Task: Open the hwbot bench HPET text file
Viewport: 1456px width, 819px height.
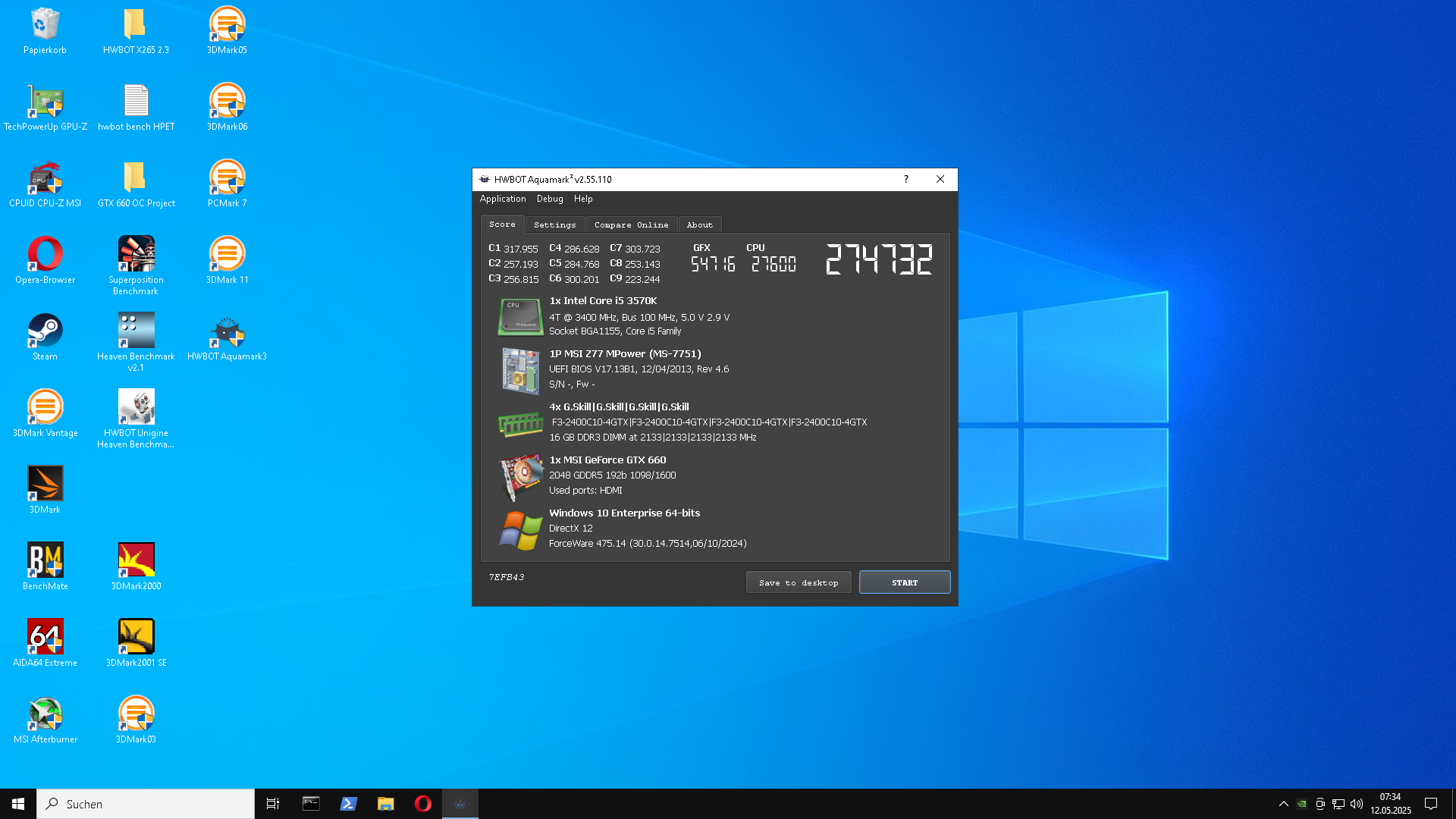Action: pyautogui.click(x=136, y=107)
